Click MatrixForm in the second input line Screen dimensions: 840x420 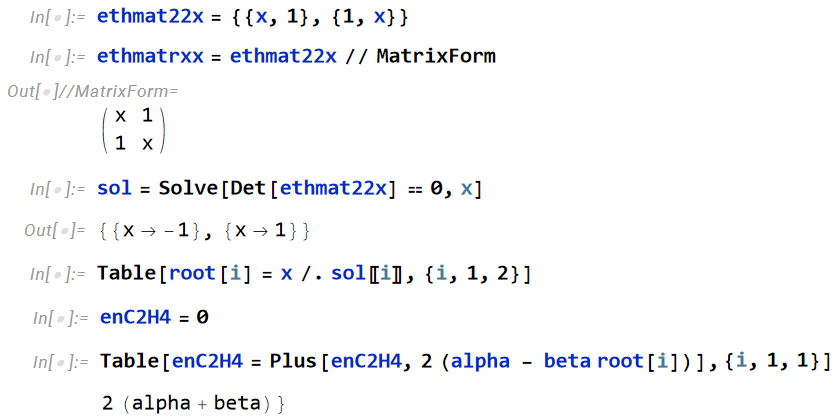point(436,56)
